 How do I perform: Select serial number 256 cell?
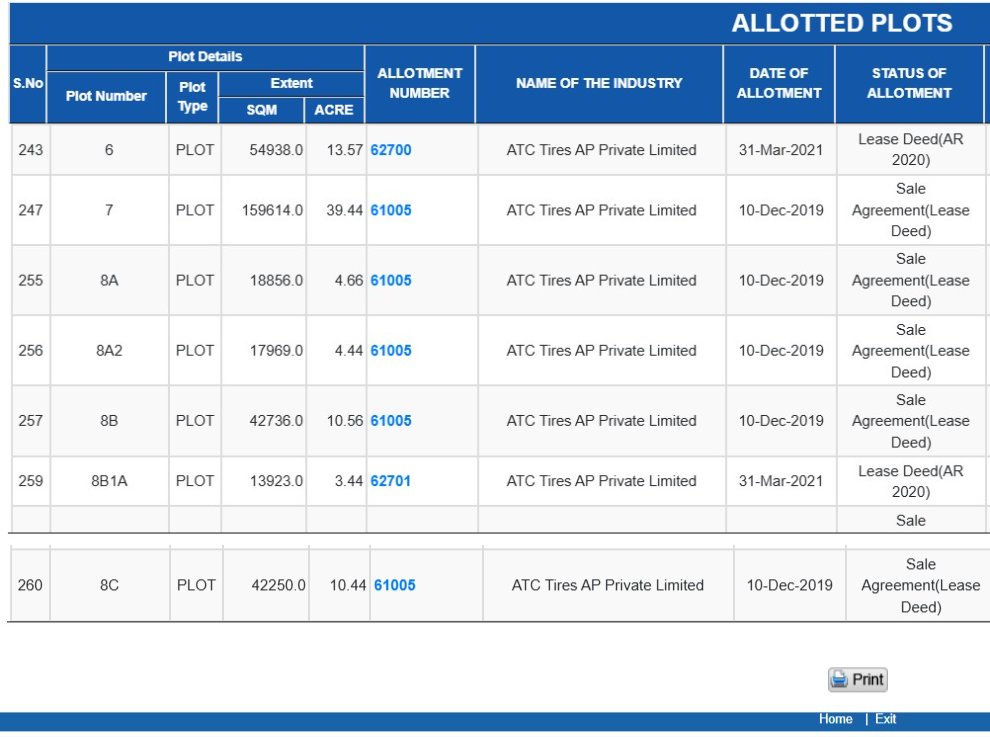[x=30, y=350]
